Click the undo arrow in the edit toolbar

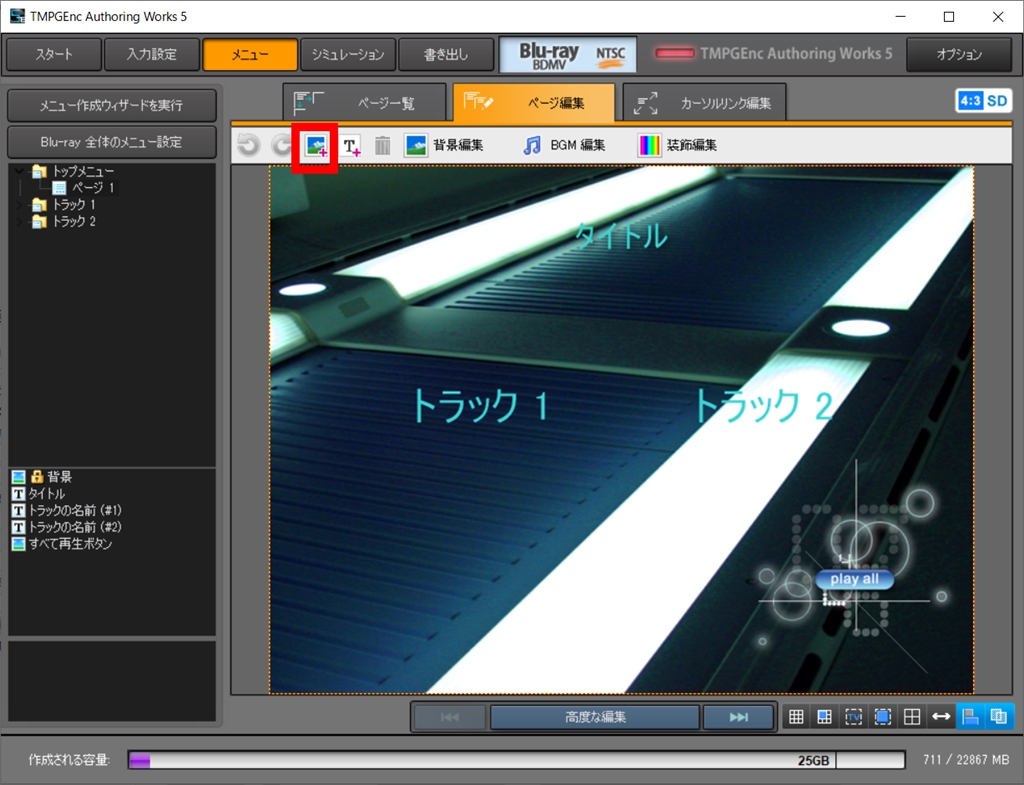click(248, 145)
